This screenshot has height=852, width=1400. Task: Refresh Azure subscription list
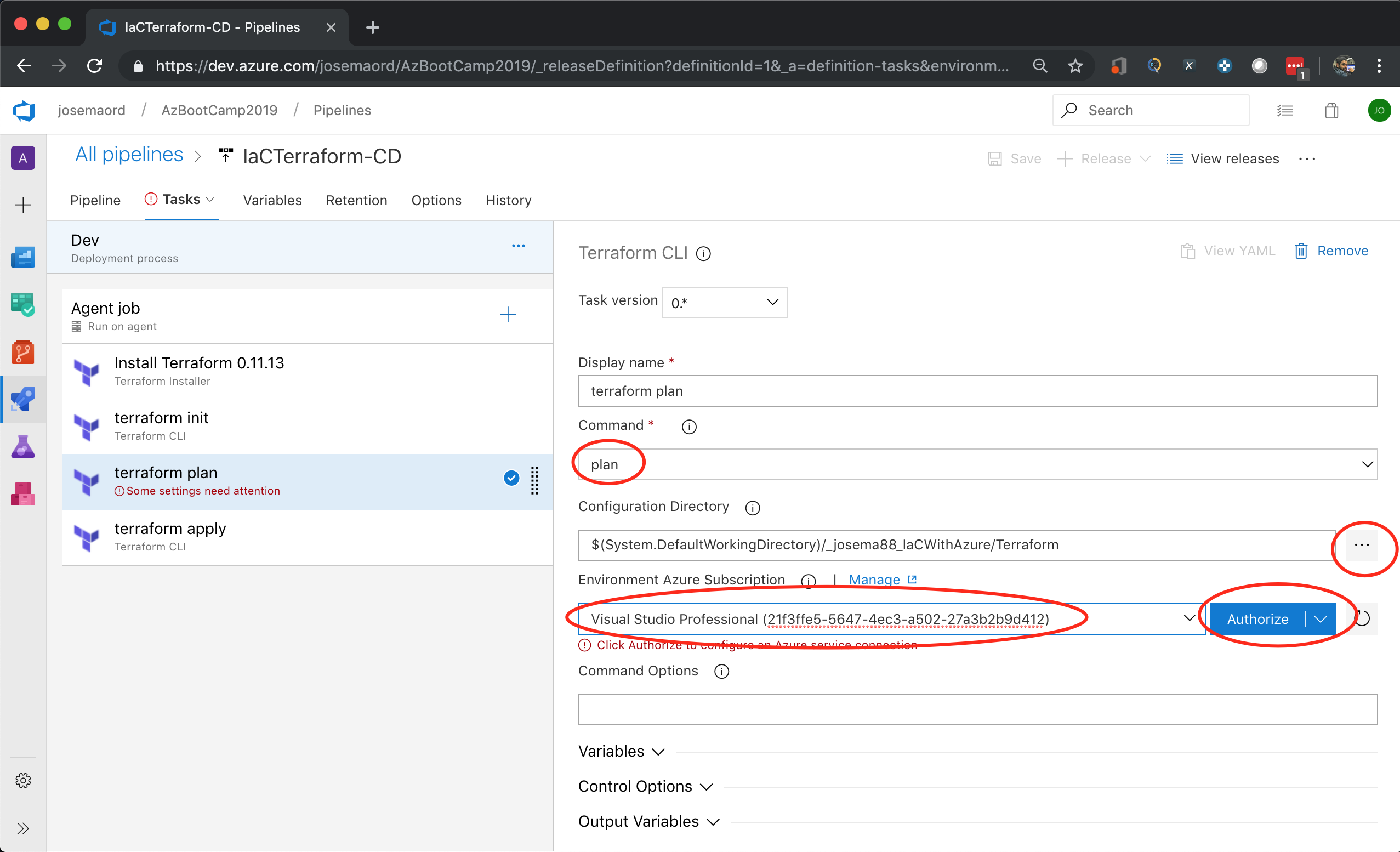click(1362, 618)
